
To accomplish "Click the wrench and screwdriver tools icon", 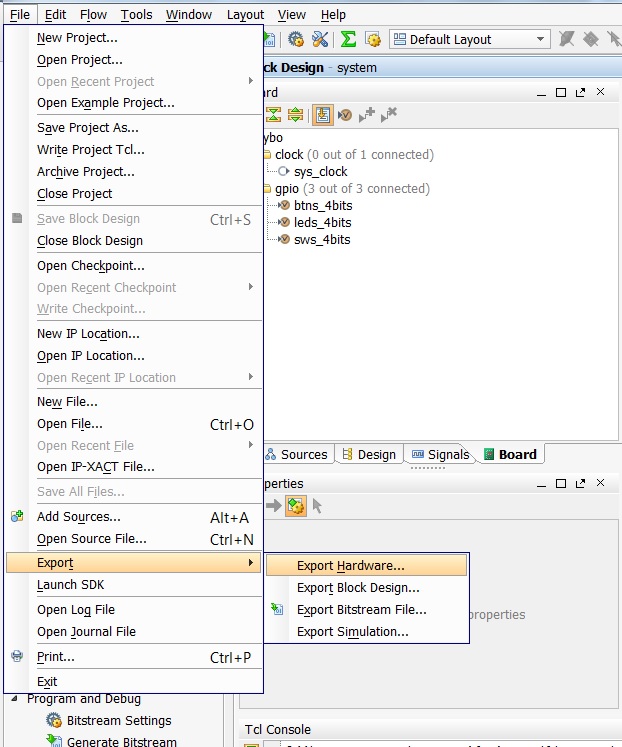I will [320, 39].
